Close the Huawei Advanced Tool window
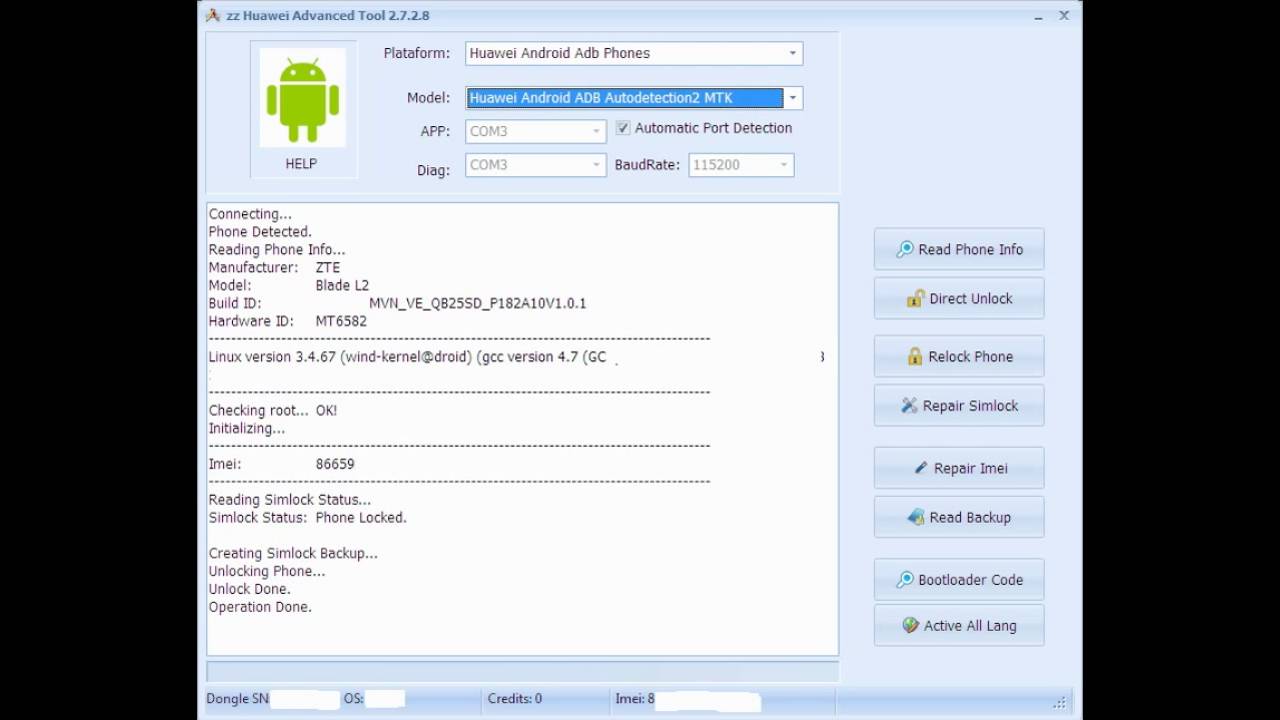Viewport: 1280px width, 720px height. point(1064,15)
